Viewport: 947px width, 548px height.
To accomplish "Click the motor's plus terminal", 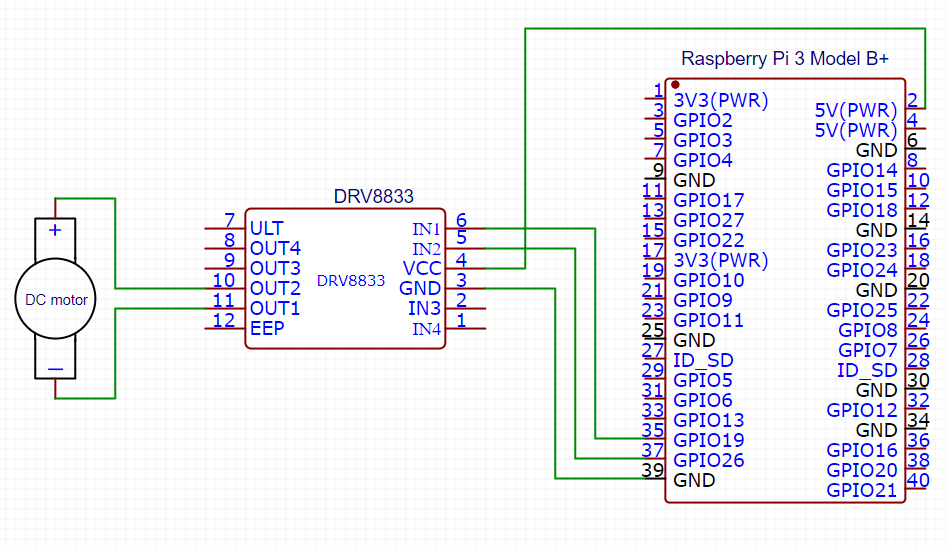I will click(55, 230).
